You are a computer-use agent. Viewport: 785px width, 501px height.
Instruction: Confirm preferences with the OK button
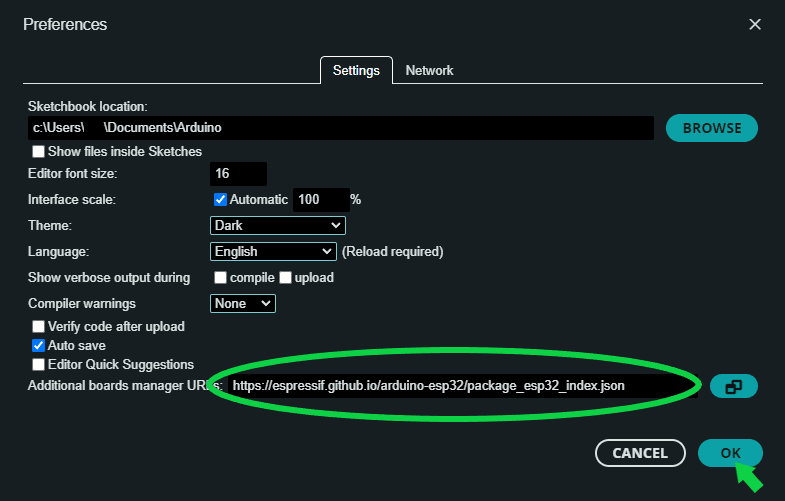[x=730, y=453]
